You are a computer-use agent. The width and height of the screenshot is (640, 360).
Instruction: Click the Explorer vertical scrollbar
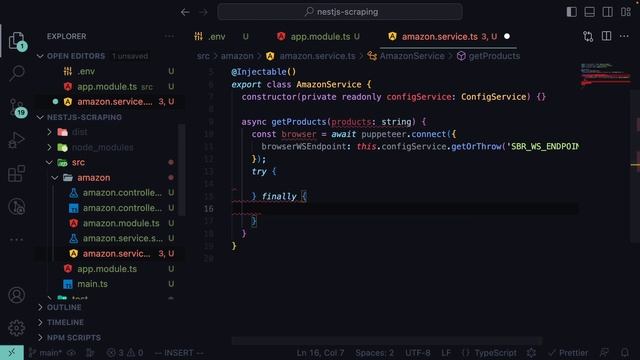(182, 169)
